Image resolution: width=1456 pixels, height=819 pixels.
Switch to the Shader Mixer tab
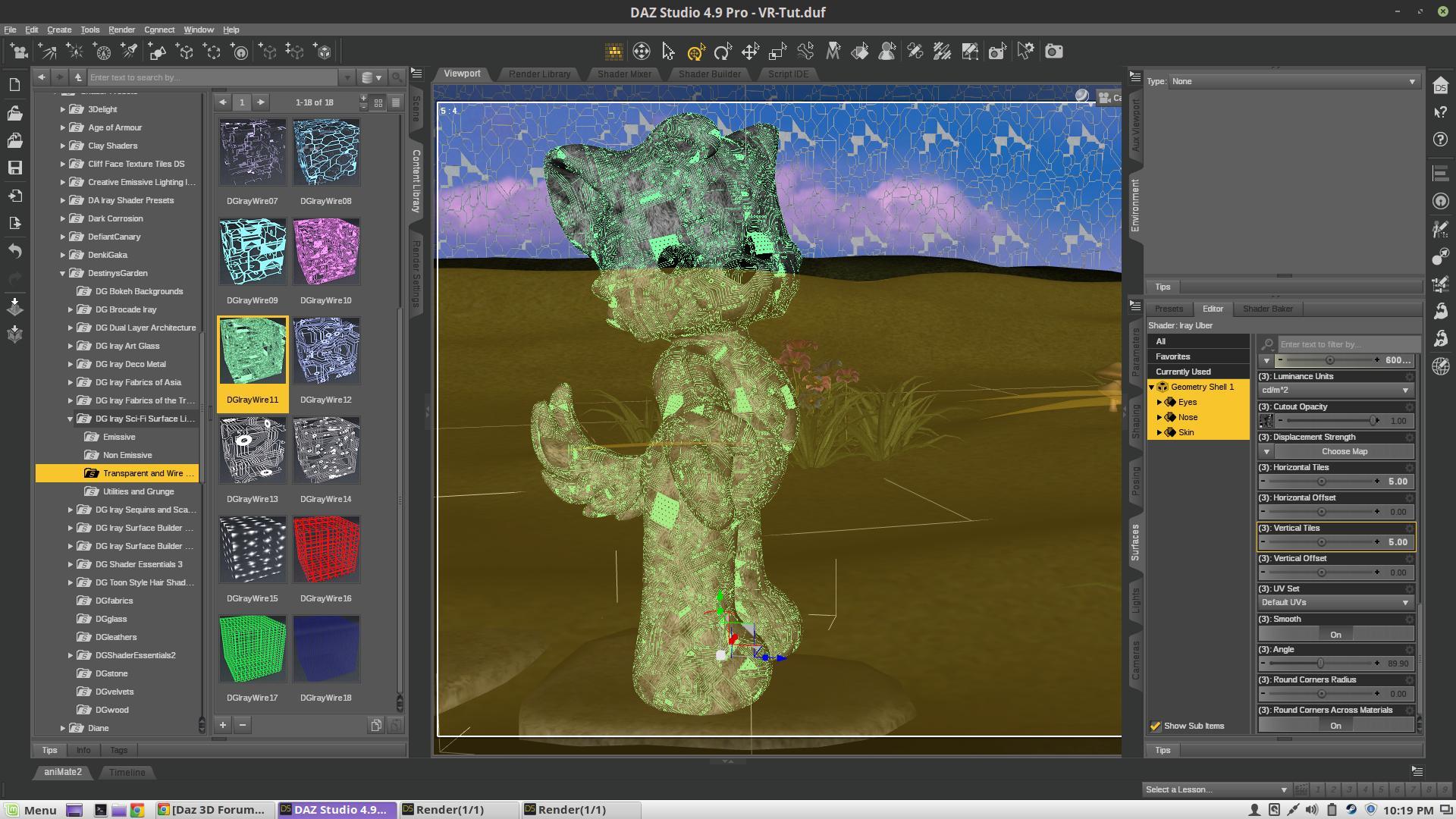[623, 74]
